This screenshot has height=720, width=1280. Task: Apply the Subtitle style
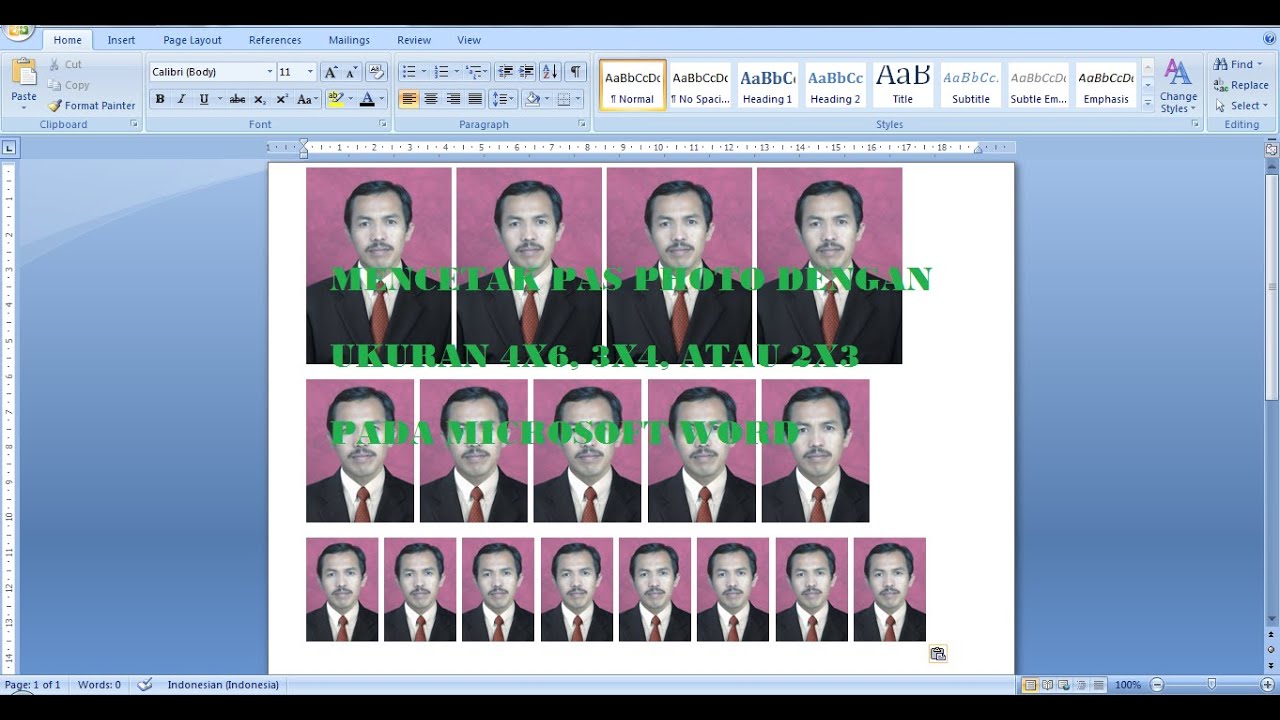(971, 85)
